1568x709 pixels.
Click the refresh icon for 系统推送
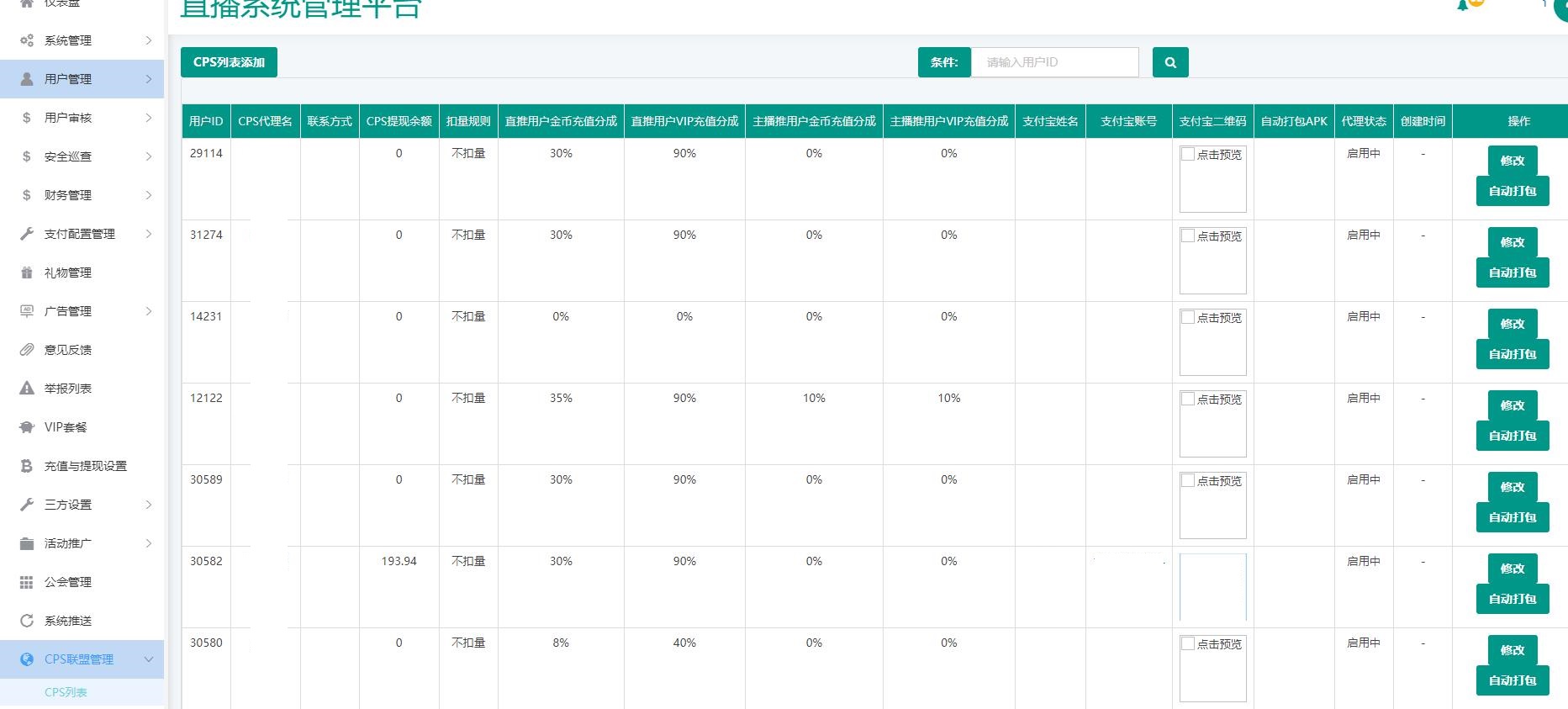(27, 621)
